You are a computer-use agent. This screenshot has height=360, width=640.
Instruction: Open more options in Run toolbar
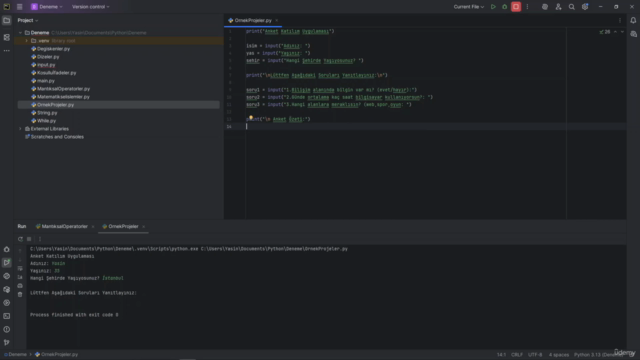point(40,239)
